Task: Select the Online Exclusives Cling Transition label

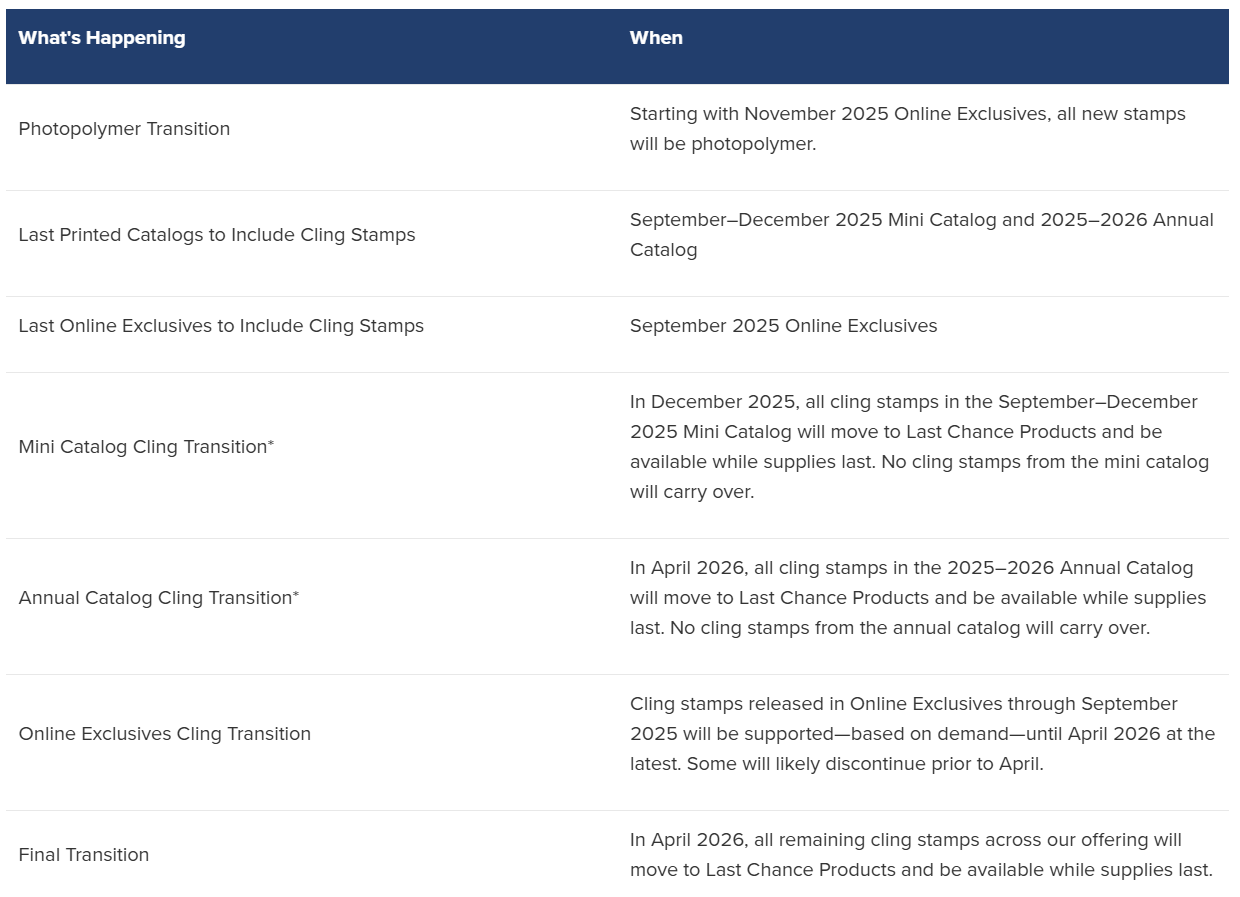Action: coord(165,734)
